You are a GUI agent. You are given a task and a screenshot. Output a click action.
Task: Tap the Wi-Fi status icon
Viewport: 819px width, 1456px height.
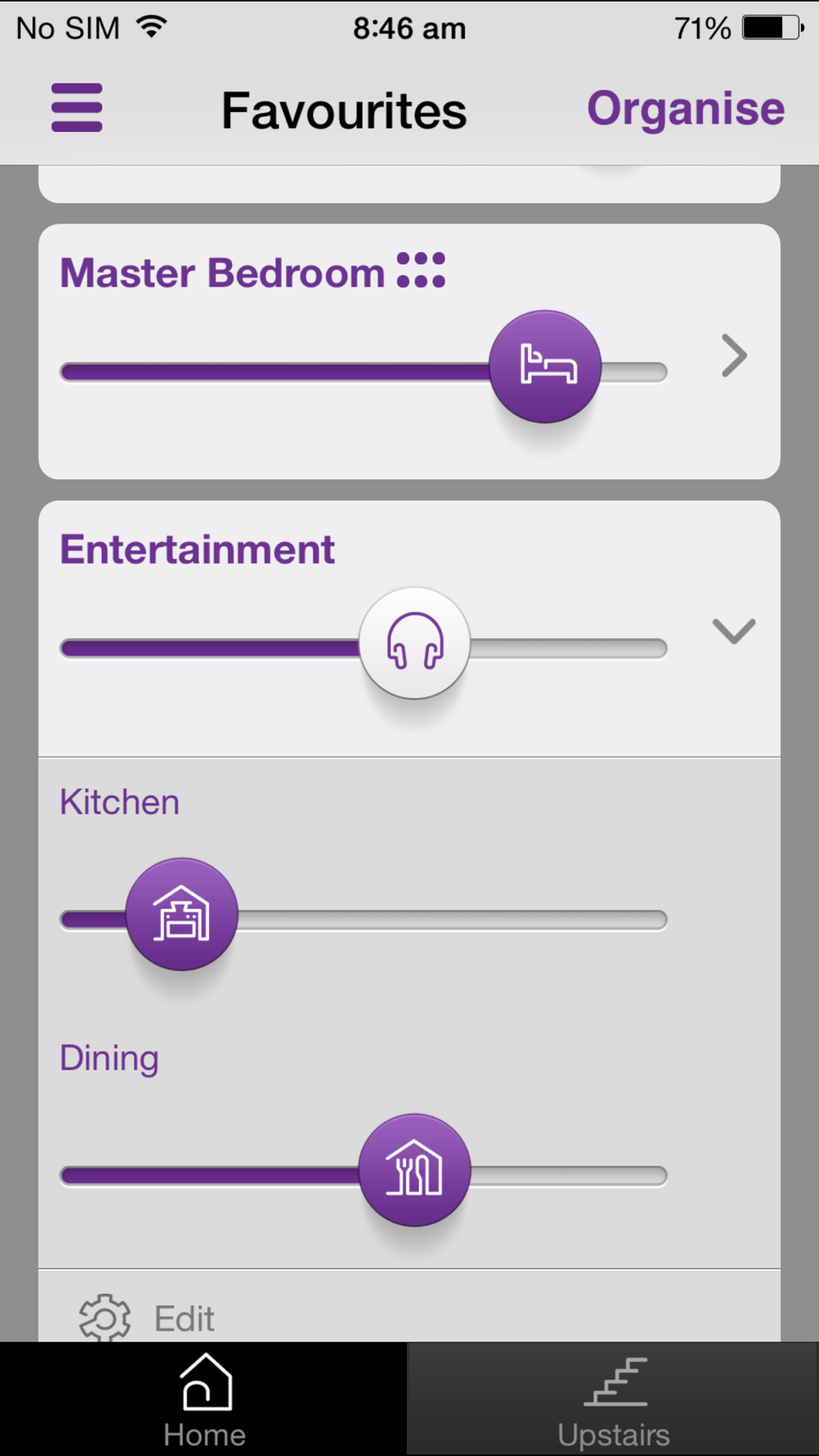(x=152, y=26)
